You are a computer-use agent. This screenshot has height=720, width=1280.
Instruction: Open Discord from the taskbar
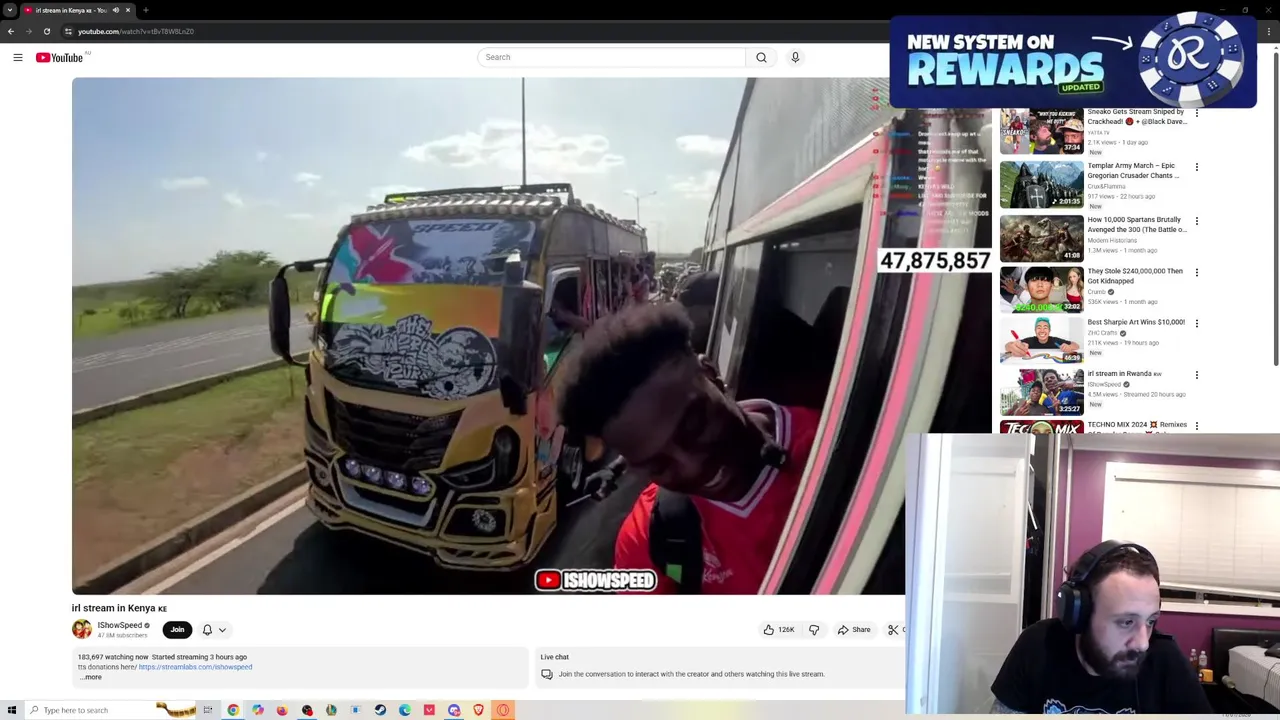(x=454, y=710)
